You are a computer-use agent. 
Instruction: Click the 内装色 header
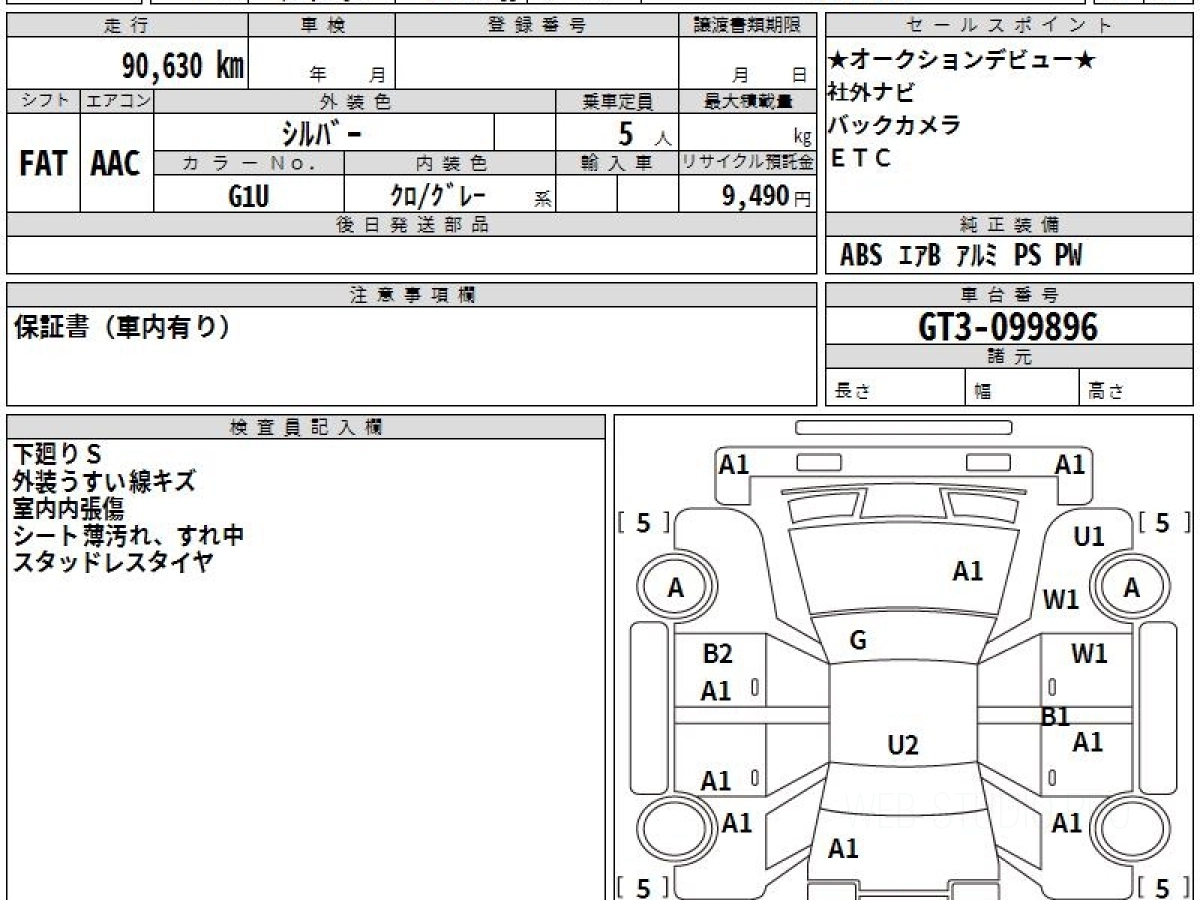point(450,163)
